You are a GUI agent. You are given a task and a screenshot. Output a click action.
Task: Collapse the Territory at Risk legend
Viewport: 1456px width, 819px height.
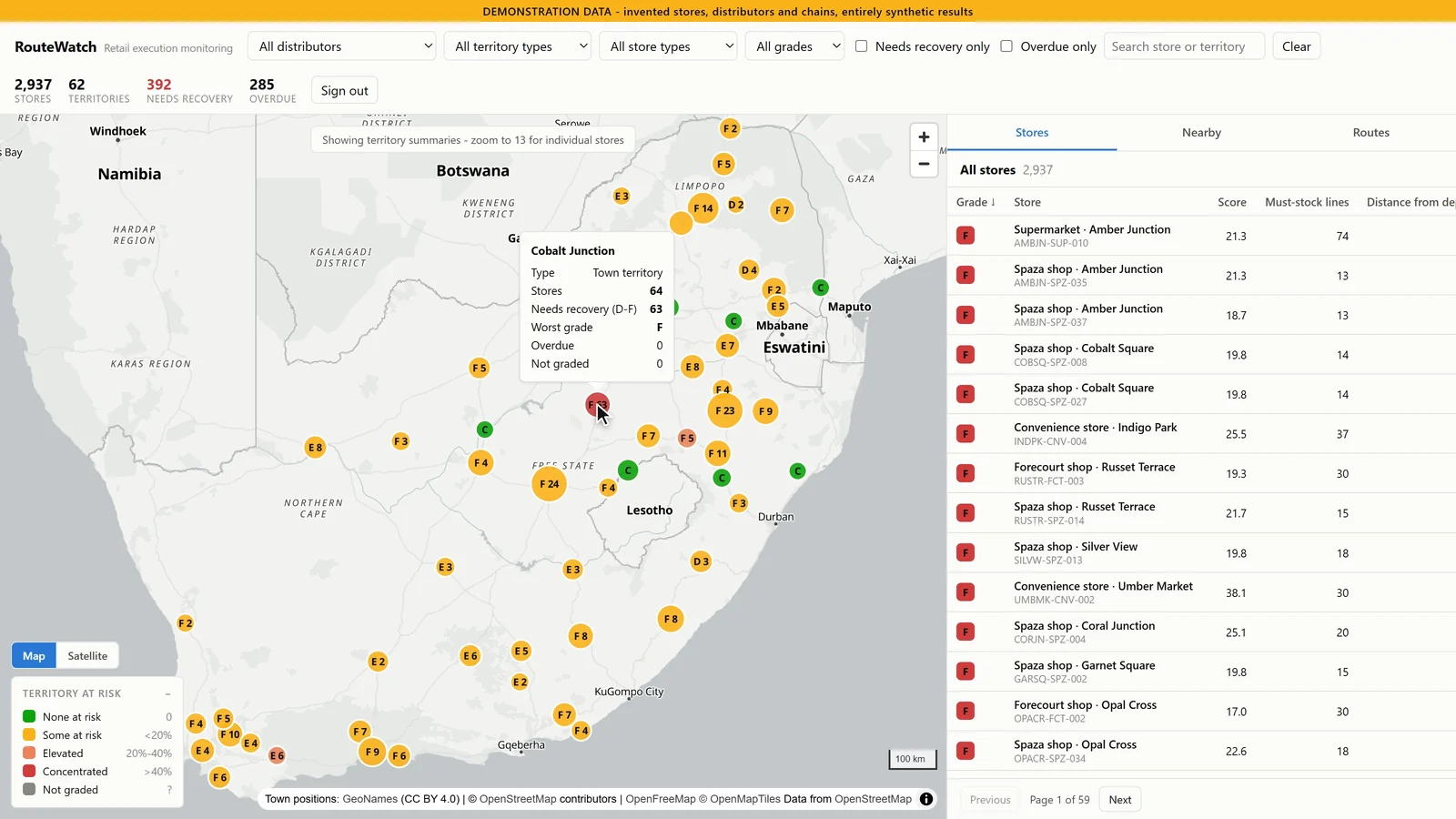point(168,693)
